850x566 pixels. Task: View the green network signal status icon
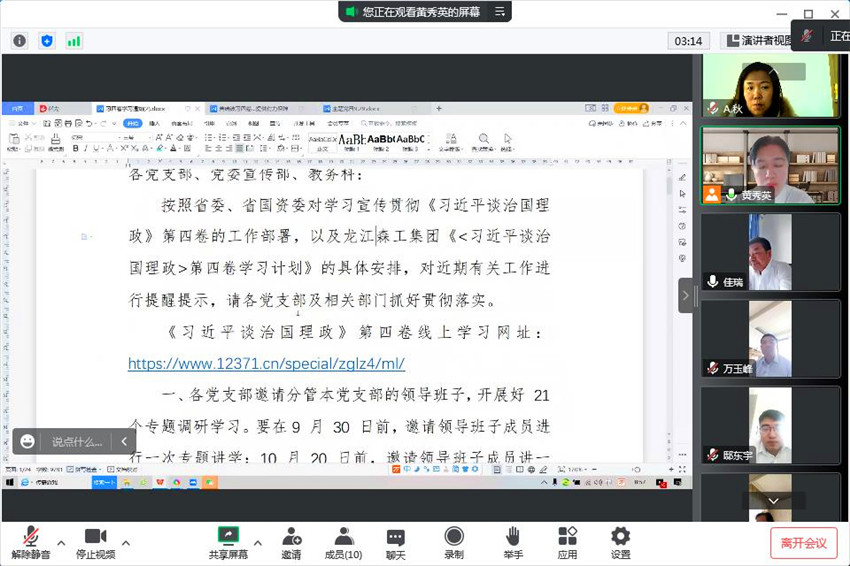pos(74,41)
